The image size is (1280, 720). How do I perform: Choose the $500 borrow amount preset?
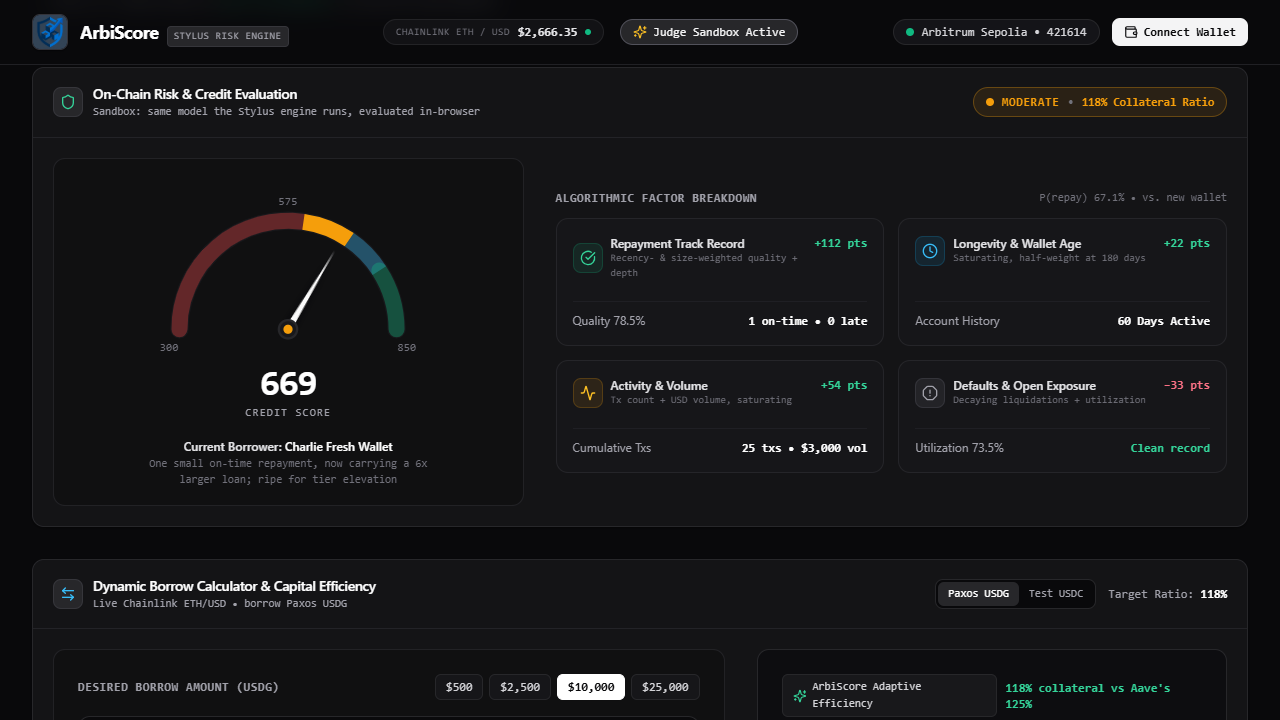coord(459,687)
